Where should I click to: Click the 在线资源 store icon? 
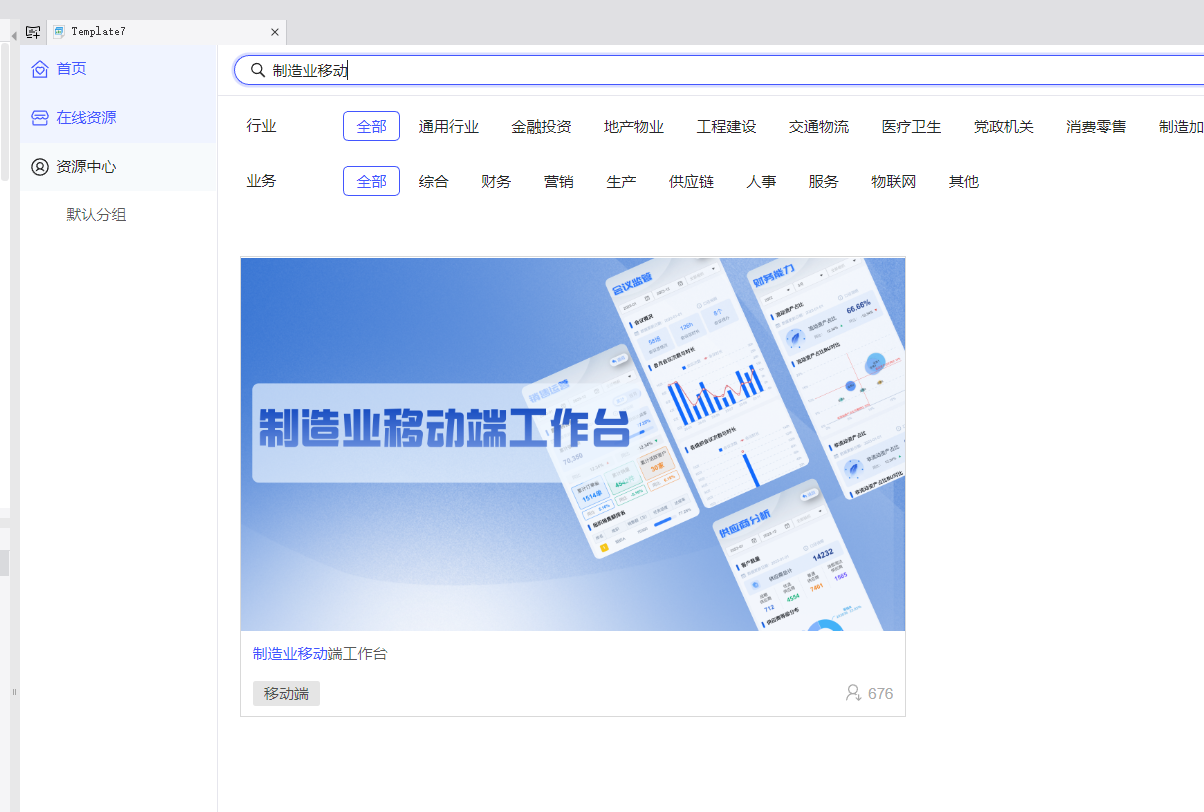(x=40, y=118)
